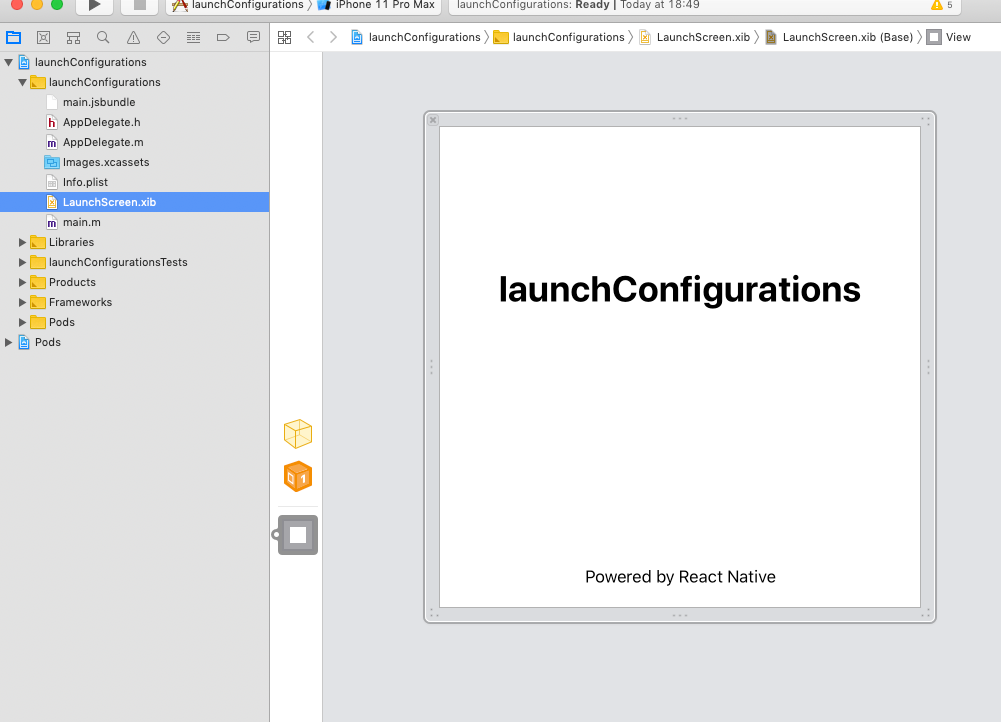The width and height of the screenshot is (1001, 722).
Task: Click the Run (play) button
Action: pyautogui.click(x=94, y=6)
